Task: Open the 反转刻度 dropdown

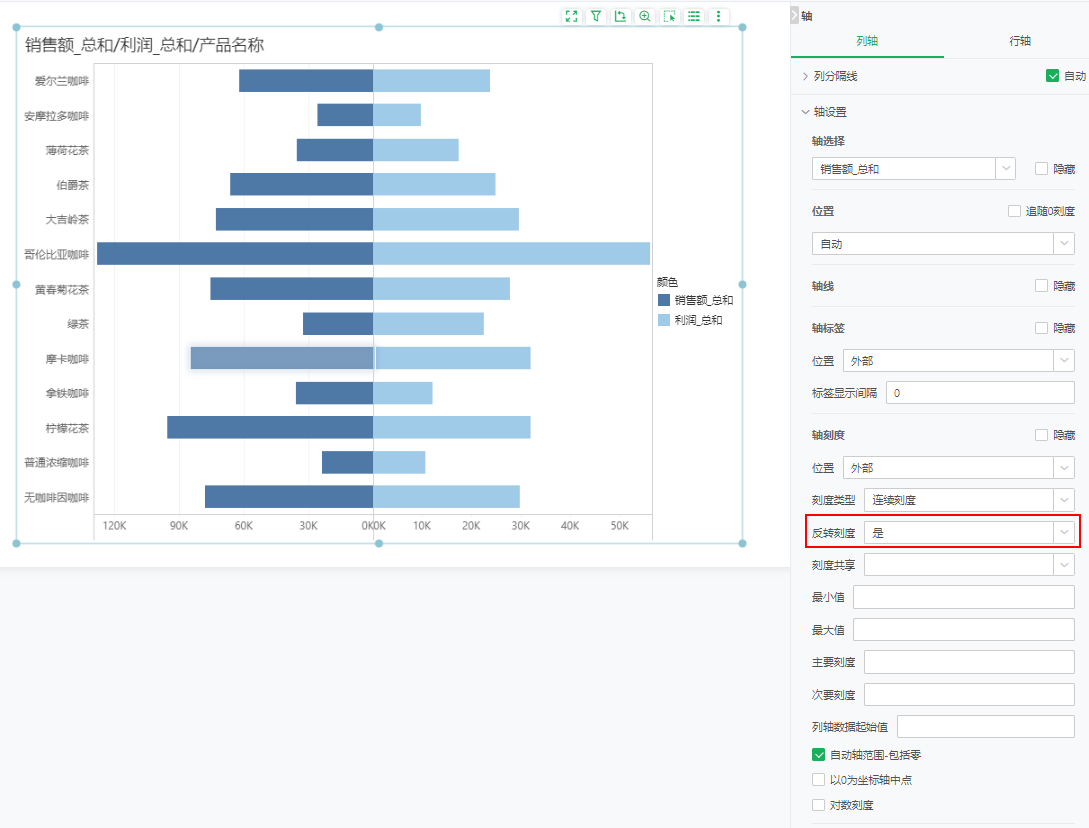Action: click(969, 533)
